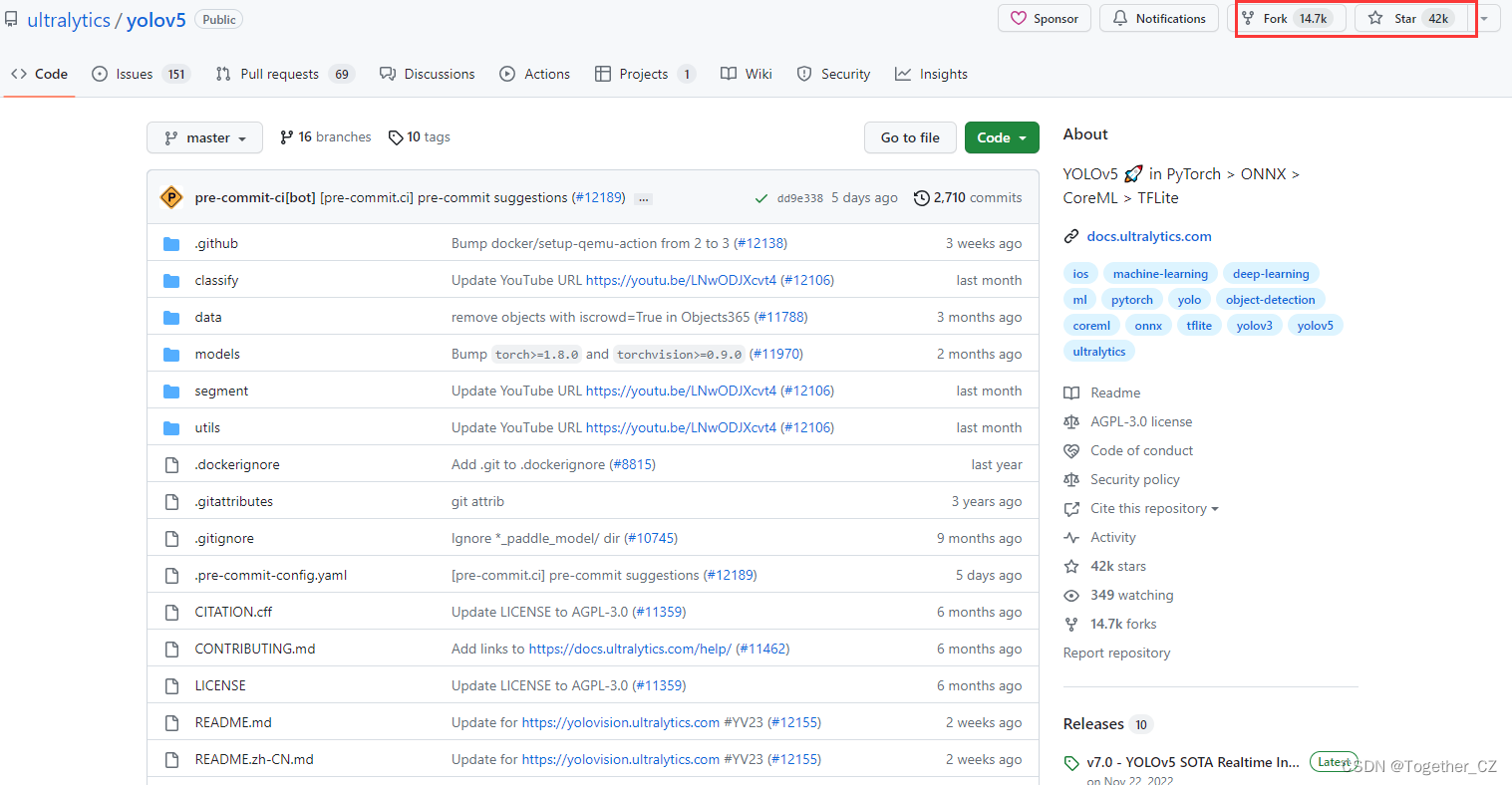Click the utils folder icon
The width and height of the screenshot is (1512, 785).
click(x=171, y=428)
